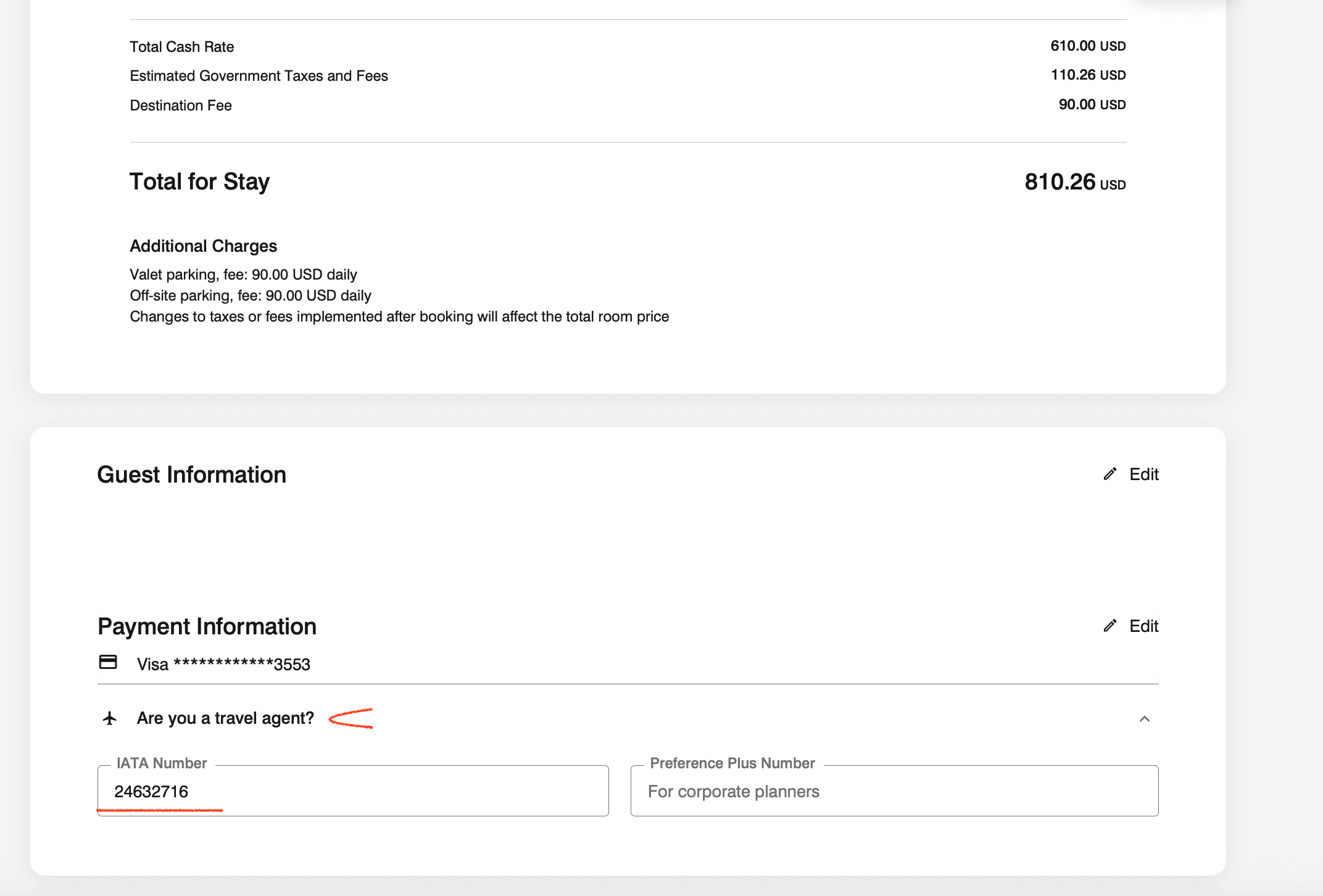Click the Total Cash Rate label
This screenshot has width=1323, height=896.
coord(181,47)
